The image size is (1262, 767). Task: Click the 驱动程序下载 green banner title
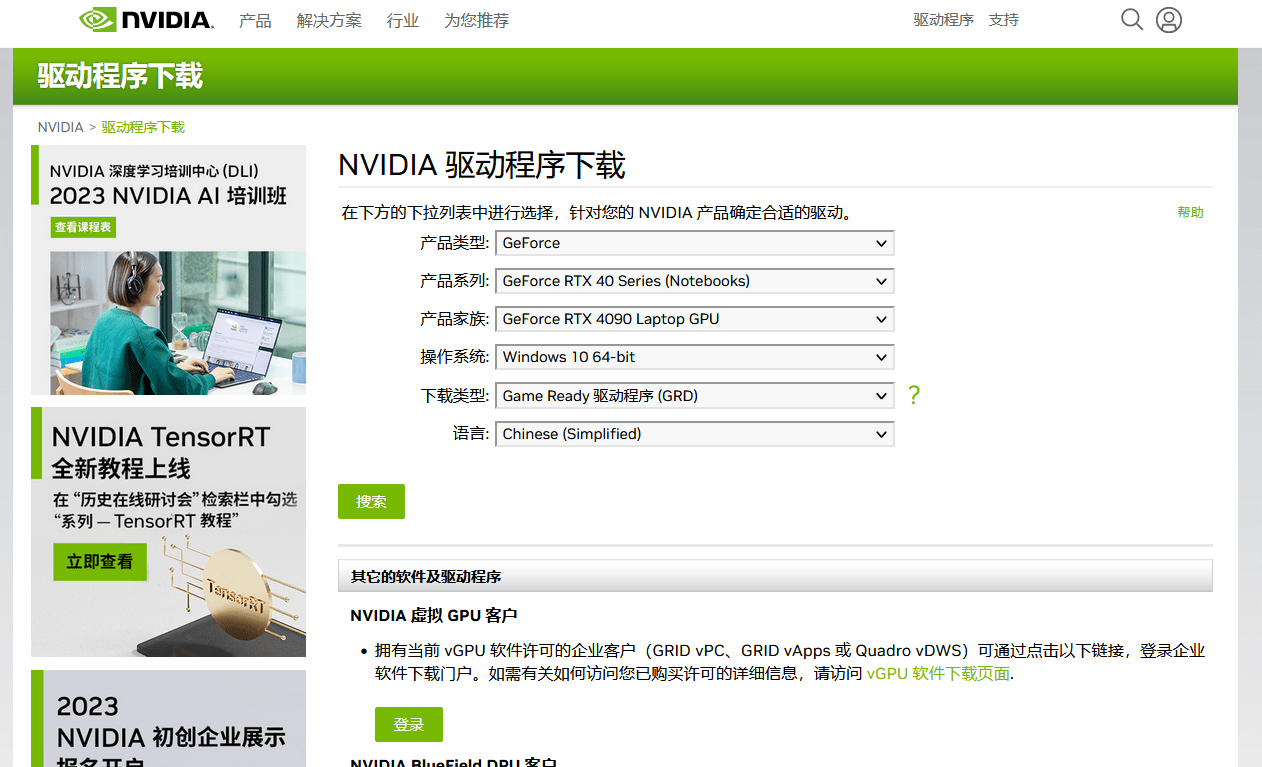point(120,76)
